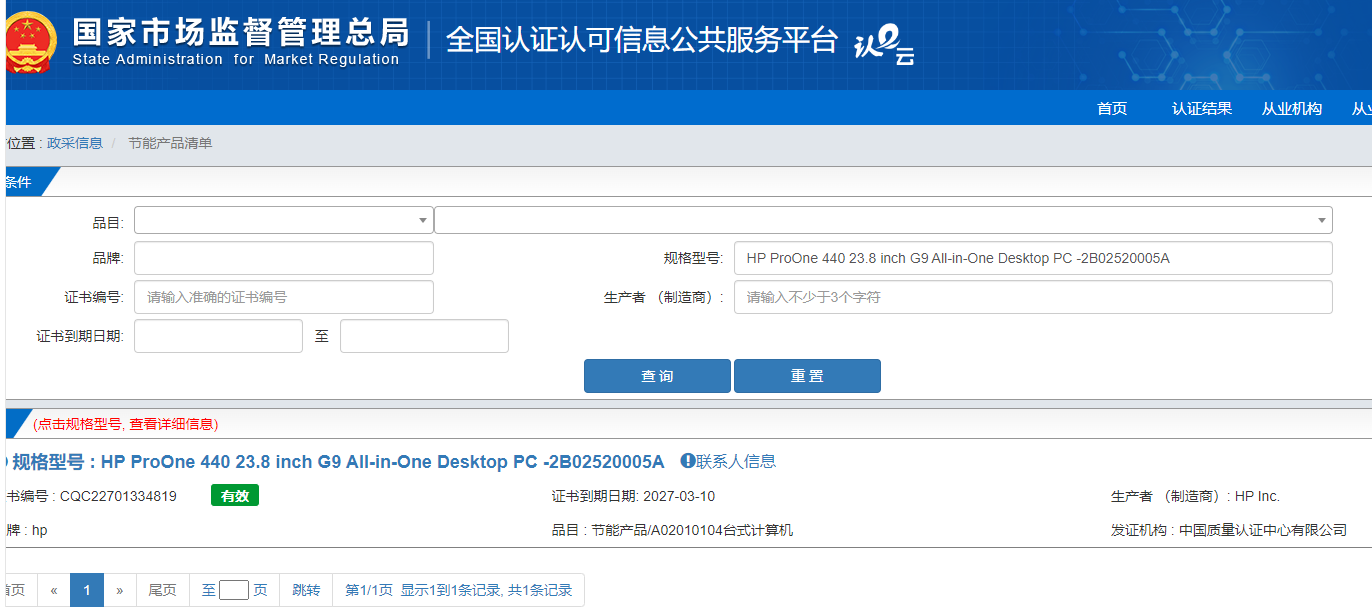Click the 证书编号 input field
The width and height of the screenshot is (1372, 607).
(x=284, y=297)
